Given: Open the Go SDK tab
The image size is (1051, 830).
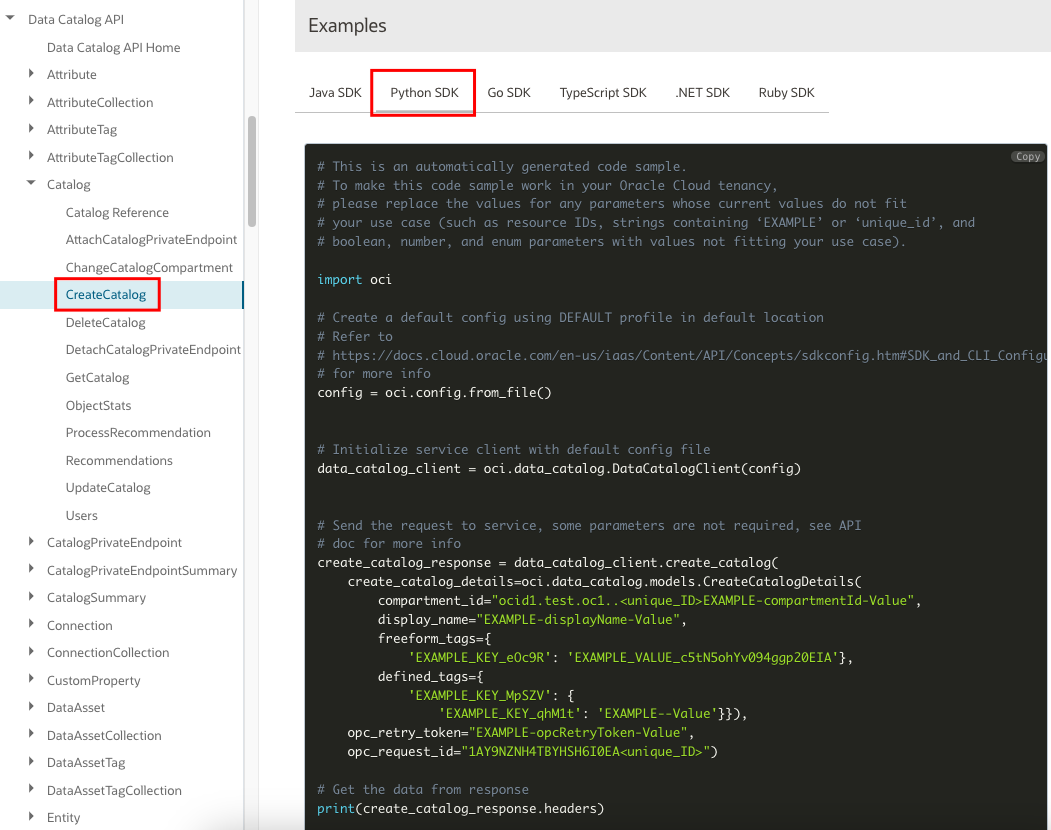Looking at the screenshot, I should tap(509, 93).
